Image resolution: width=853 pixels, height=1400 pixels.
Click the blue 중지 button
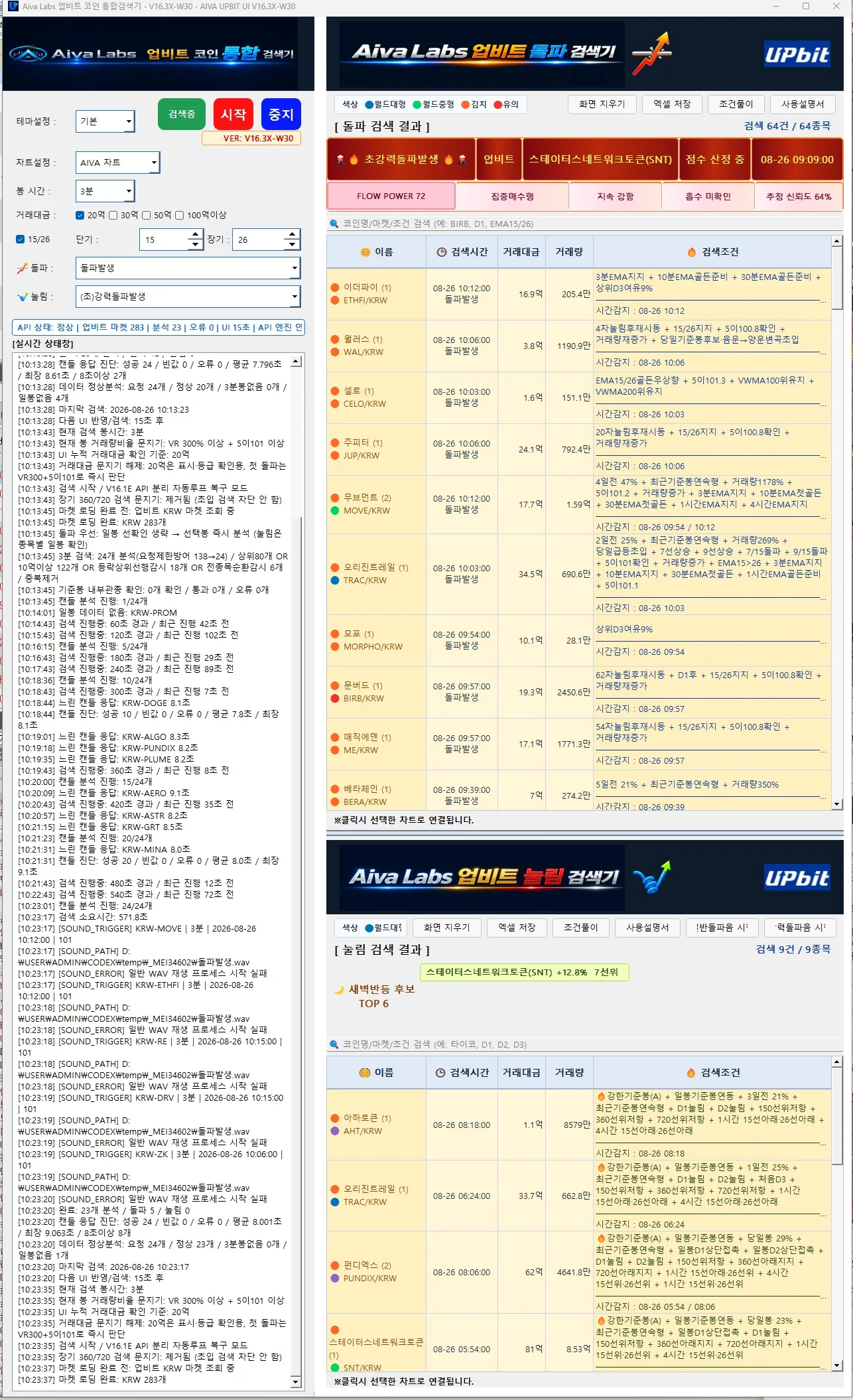click(281, 114)
